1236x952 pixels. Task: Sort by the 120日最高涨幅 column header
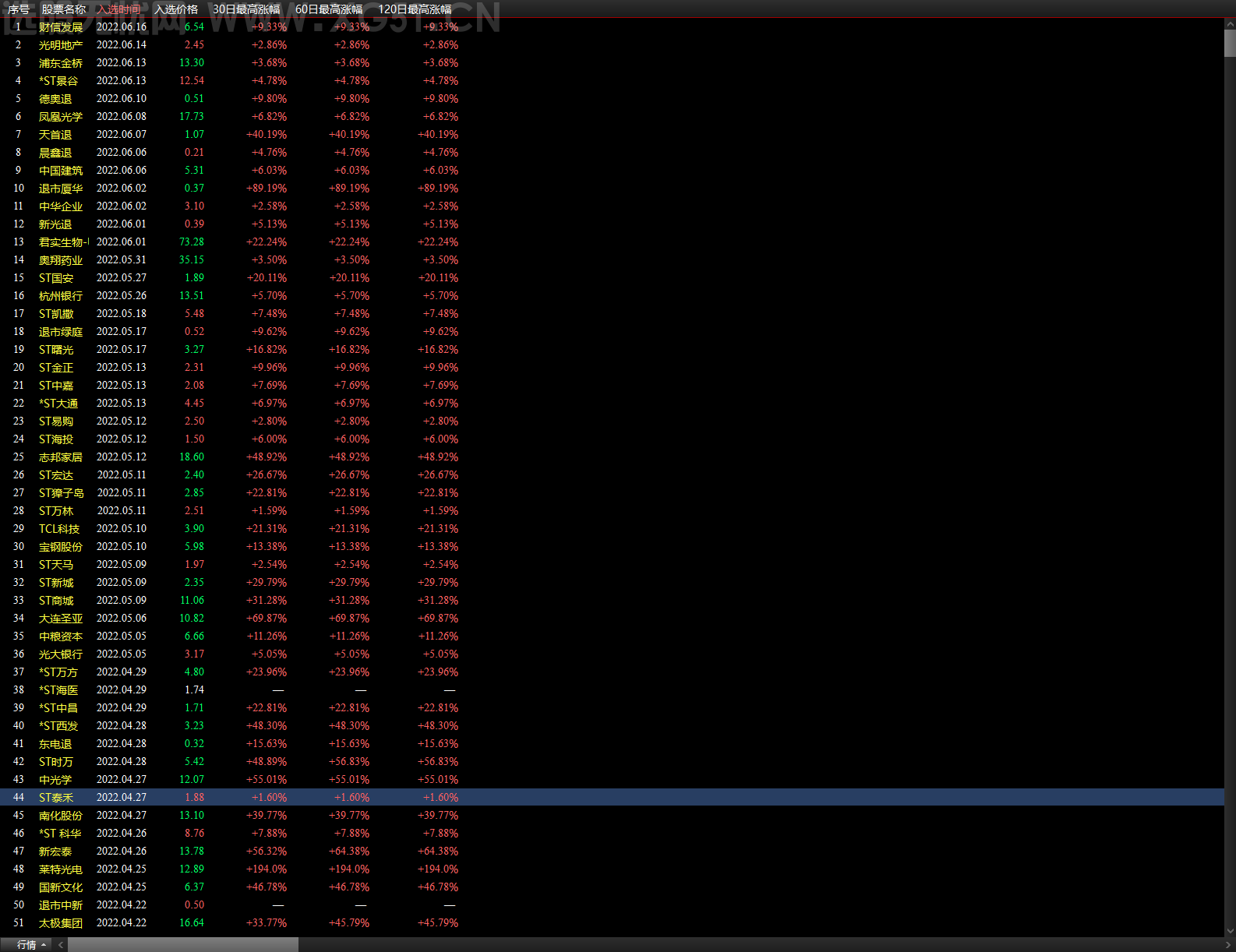(415, 9)
